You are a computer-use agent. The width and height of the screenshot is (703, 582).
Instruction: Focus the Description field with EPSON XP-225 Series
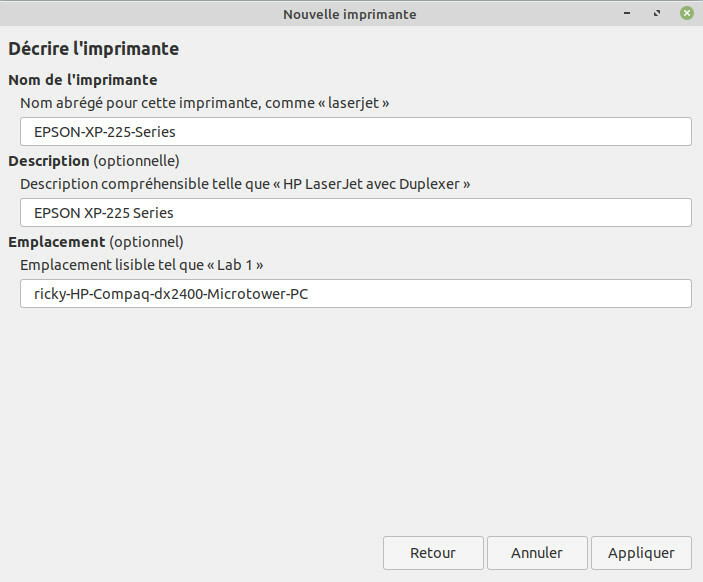tap(355, 212)
